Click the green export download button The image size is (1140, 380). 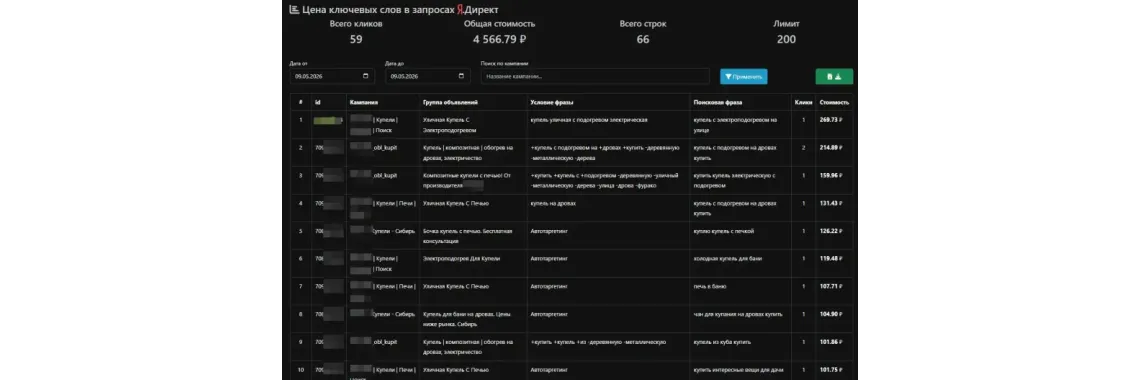[x=834, y=76]
